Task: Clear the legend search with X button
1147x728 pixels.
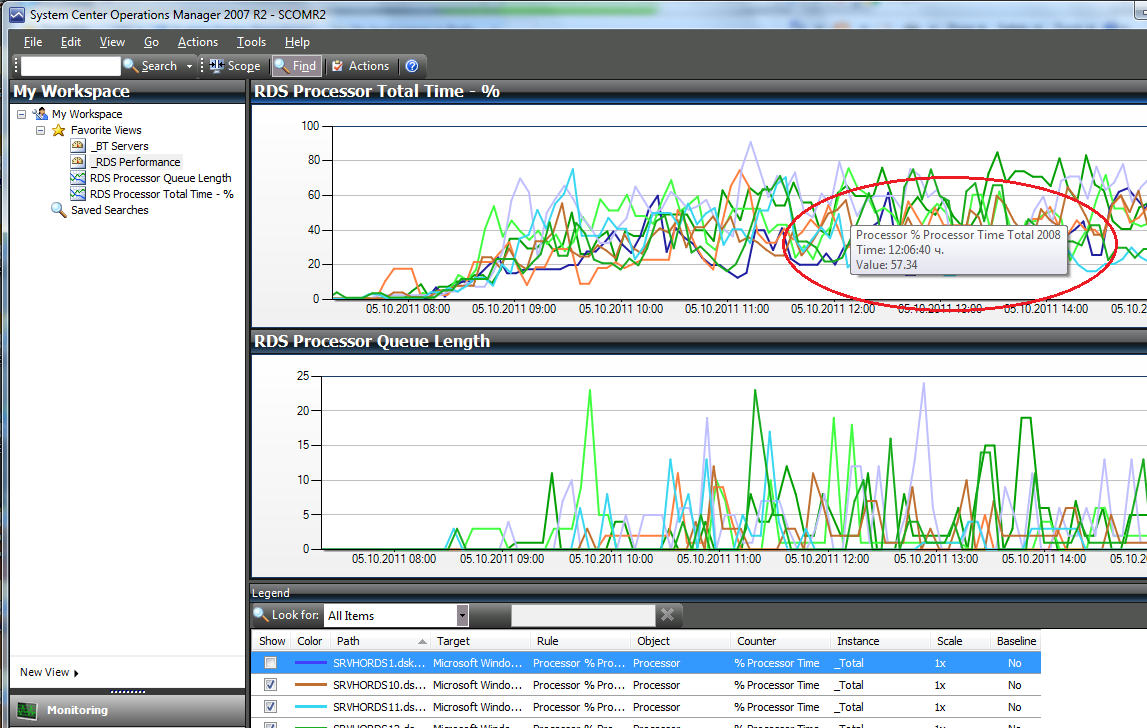Action: click(667, 615)
